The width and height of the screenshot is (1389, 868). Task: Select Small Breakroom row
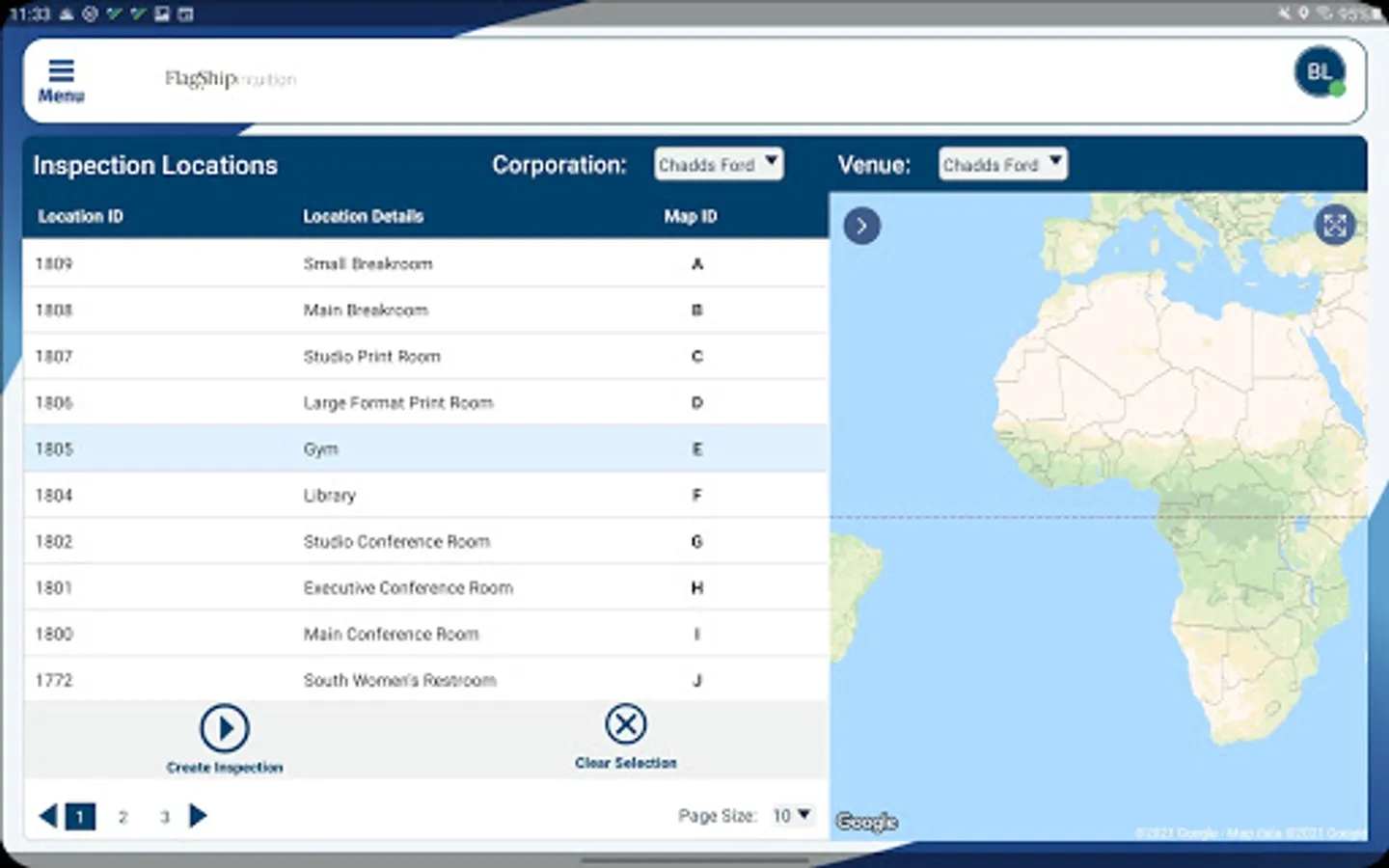pyautogui.click(x=425, y=264)
